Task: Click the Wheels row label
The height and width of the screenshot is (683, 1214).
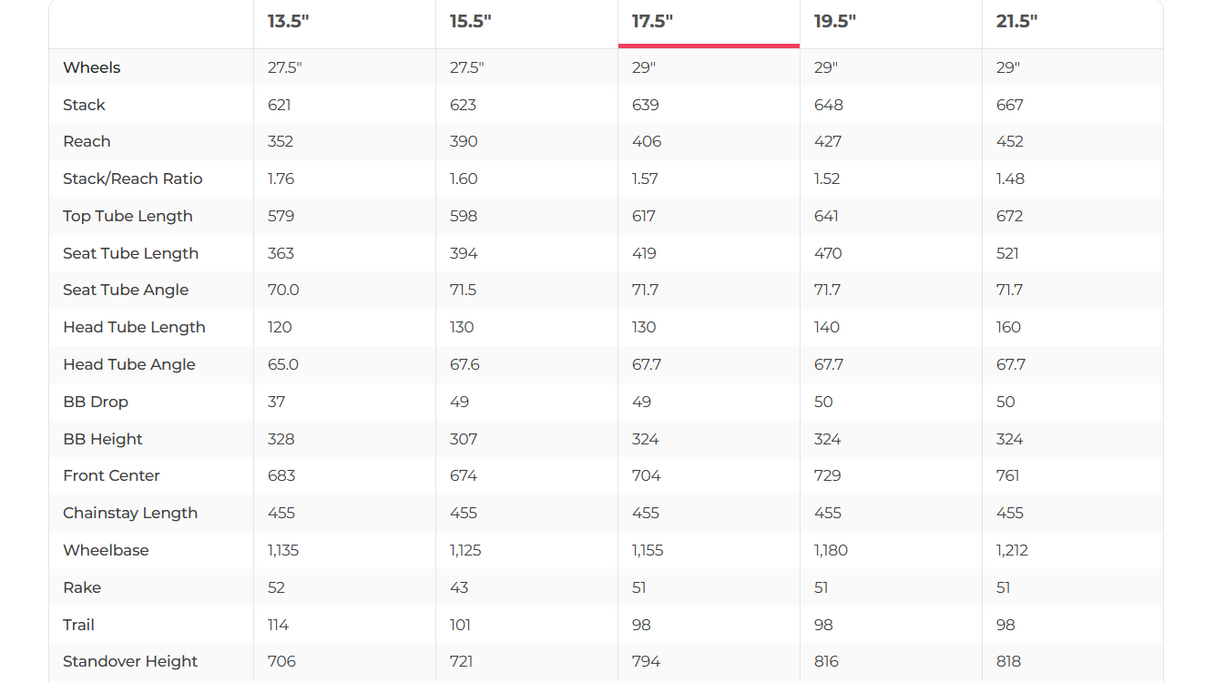Action: pos(92,68)
